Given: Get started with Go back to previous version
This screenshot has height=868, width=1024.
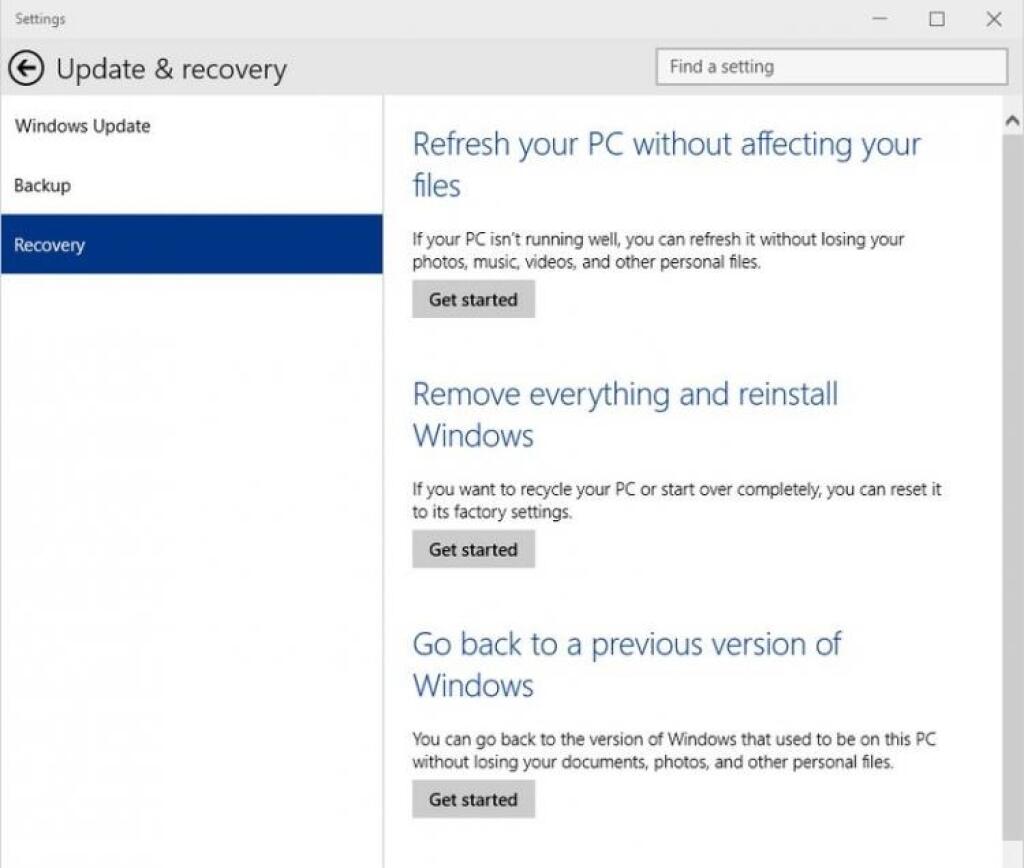Looking at the screenshot, I should (473, 799).
